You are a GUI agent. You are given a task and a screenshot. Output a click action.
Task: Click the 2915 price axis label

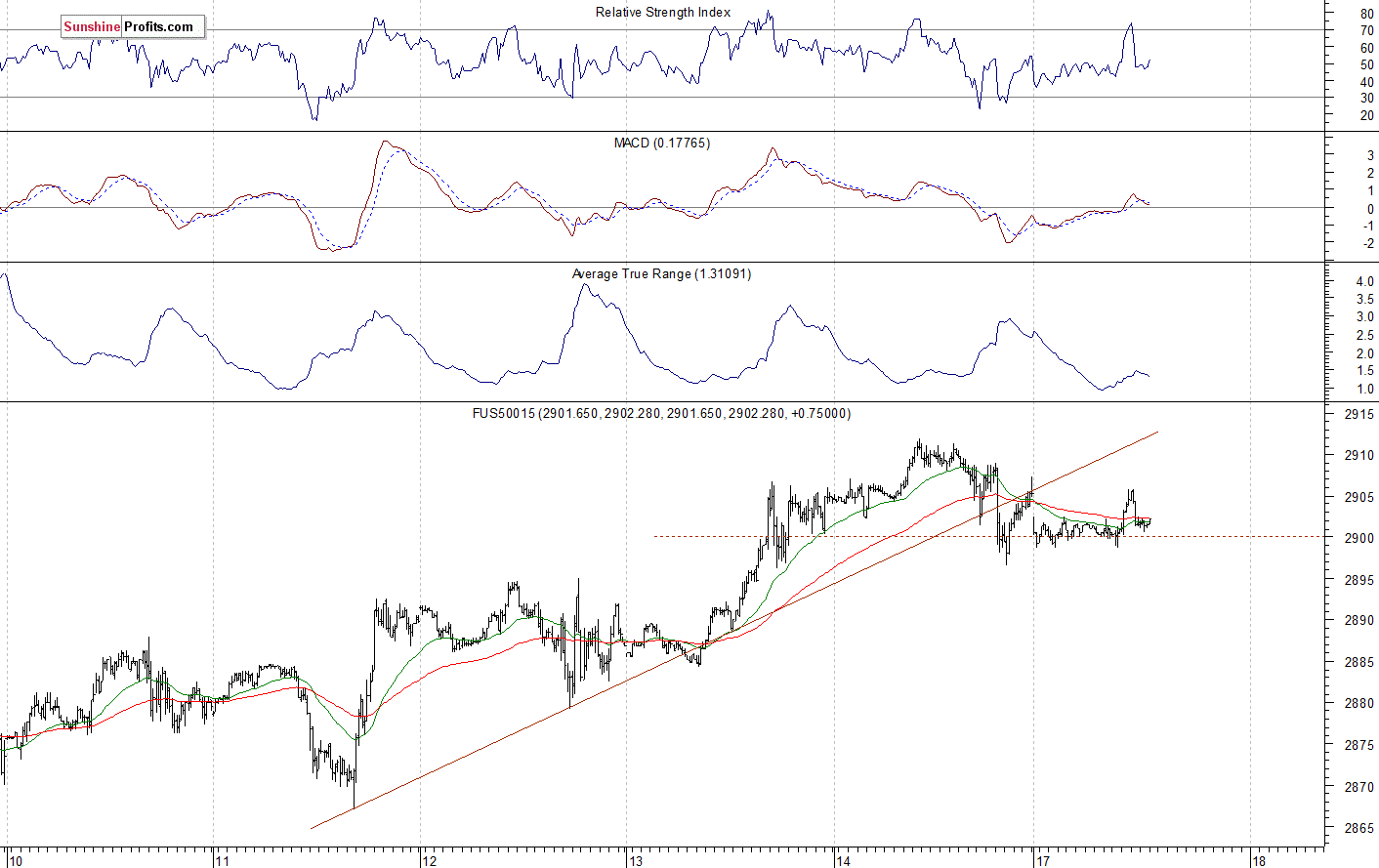point(1358,415)
